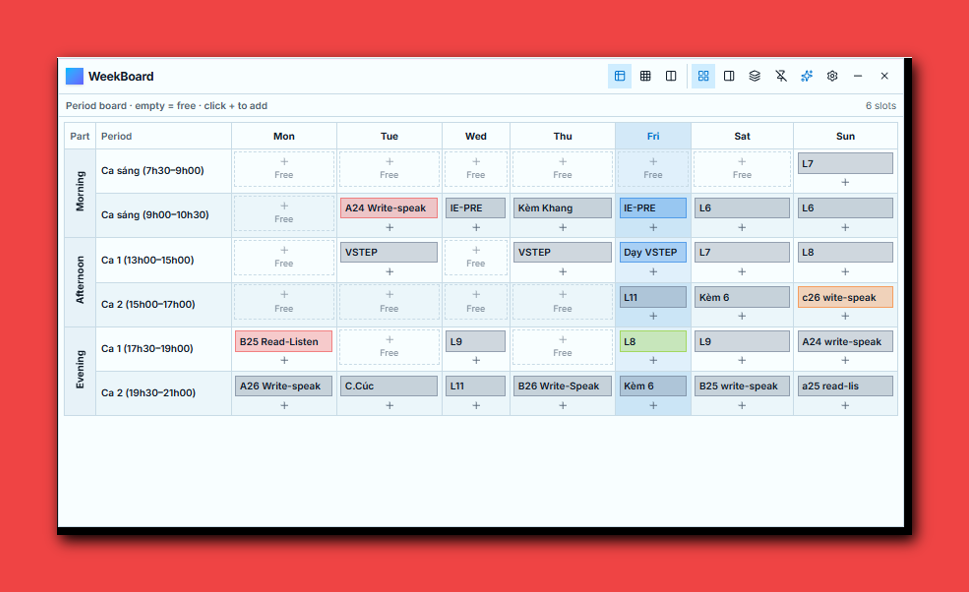Toggle the side panel icon
969x592 pixels.
coord(729,76)
